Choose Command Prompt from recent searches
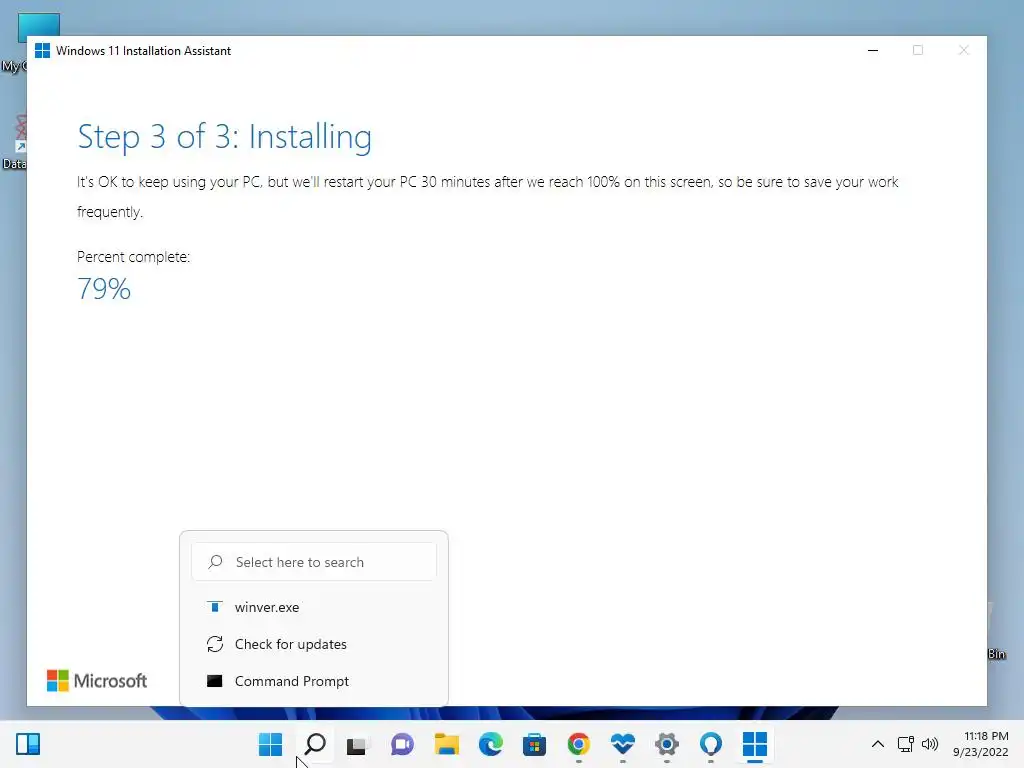1024x768 pixels. [x=313, y=681]
